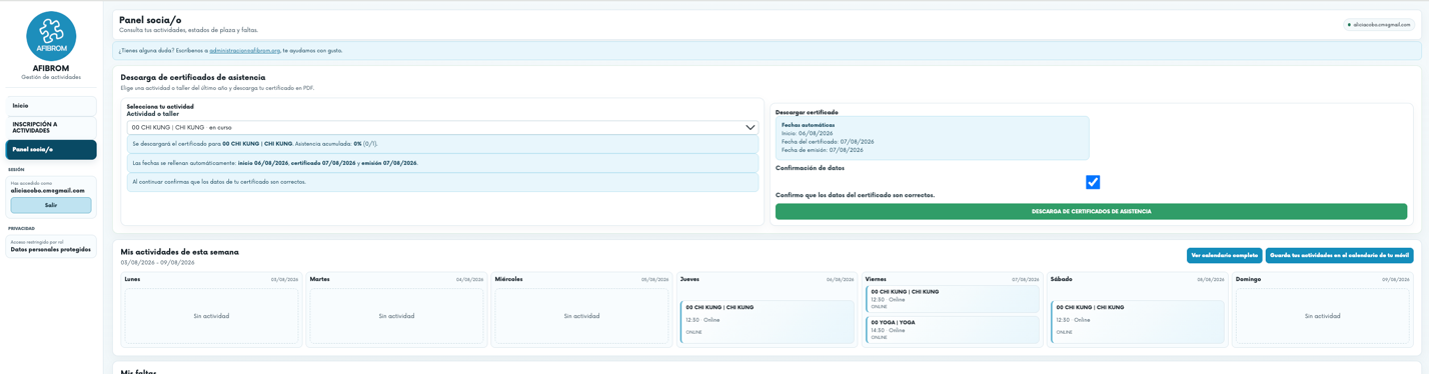Screen dimensions: 1430x374
Task: Click Descarga de certificados de asistencia button
Action: 1091,212
